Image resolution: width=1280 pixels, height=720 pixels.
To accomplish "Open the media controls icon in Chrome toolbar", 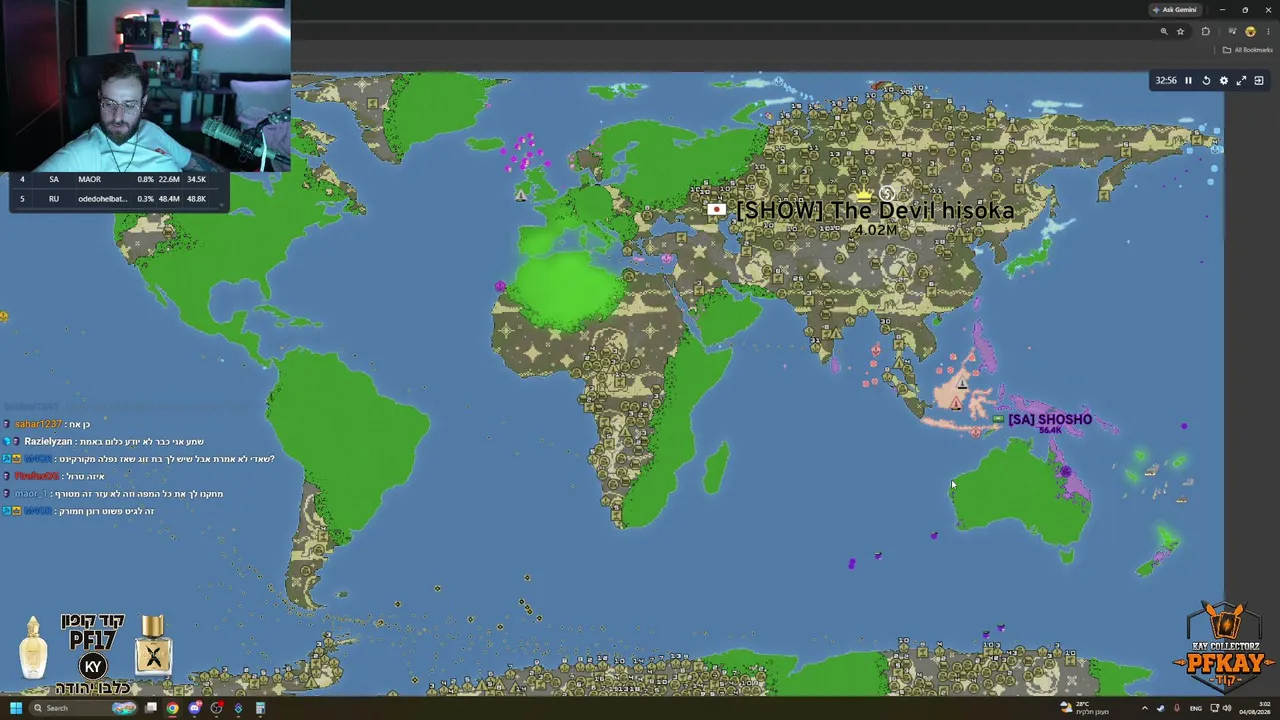I will pyautogui.click(x=1232, y=32).
